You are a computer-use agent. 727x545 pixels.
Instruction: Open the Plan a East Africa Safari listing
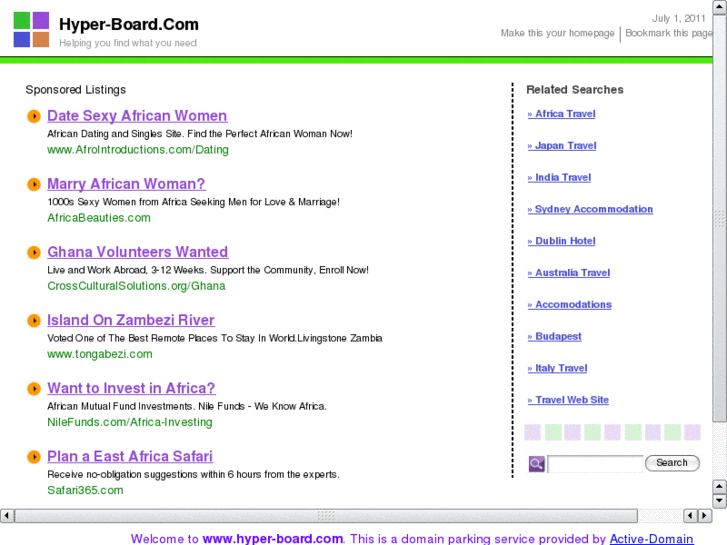pos(130,457)
